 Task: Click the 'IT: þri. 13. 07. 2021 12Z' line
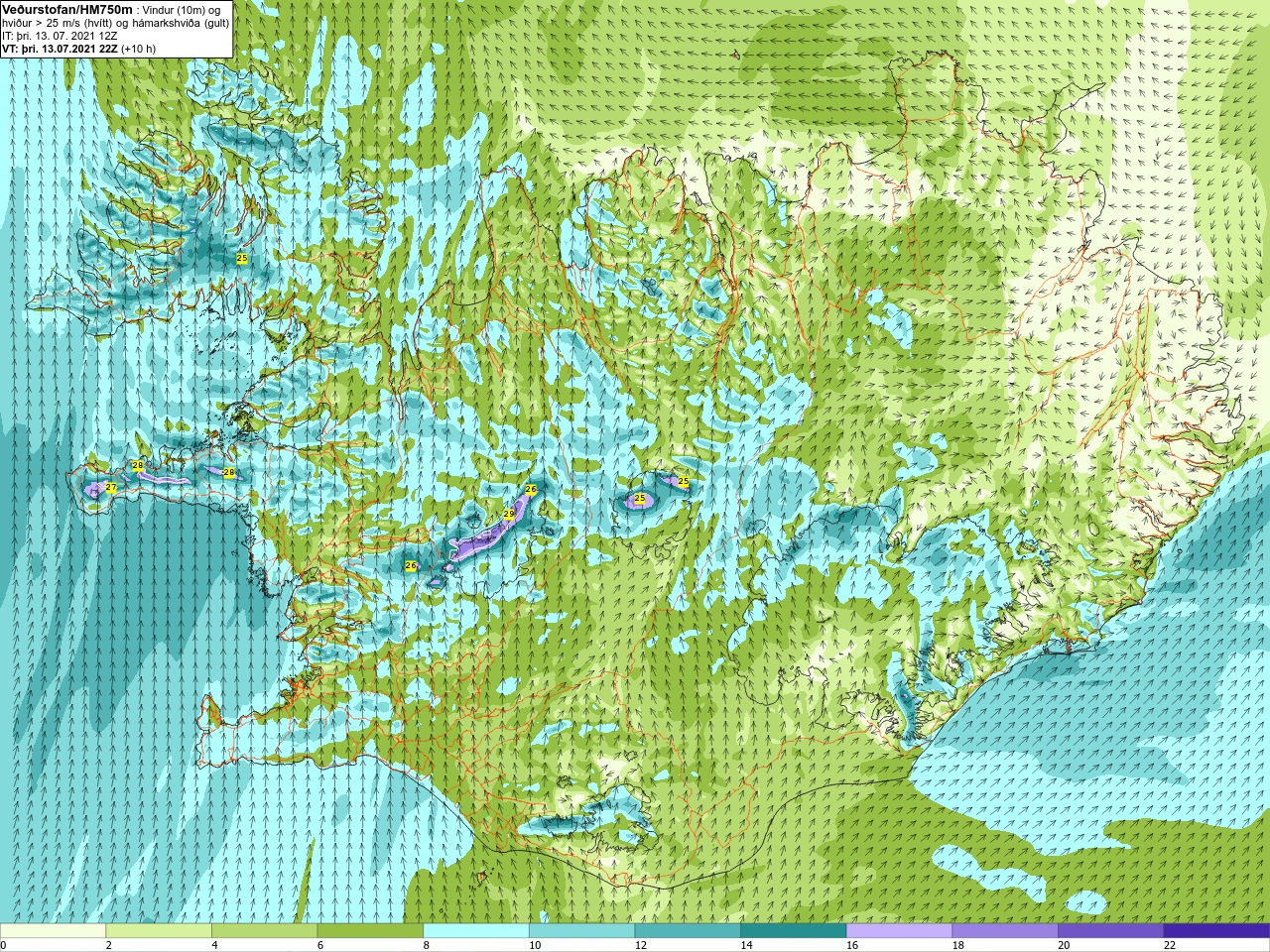click(x=60, y=36)
